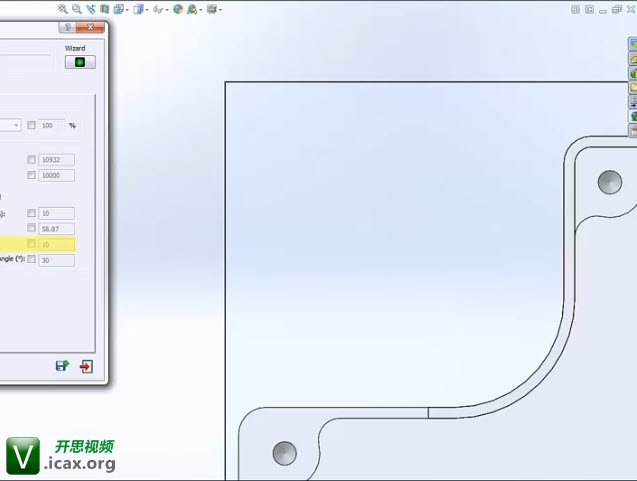Viewport: 637px width, 481px height.
Task: Open the Appearances color ball tab
Action: [x=633, y=116]
